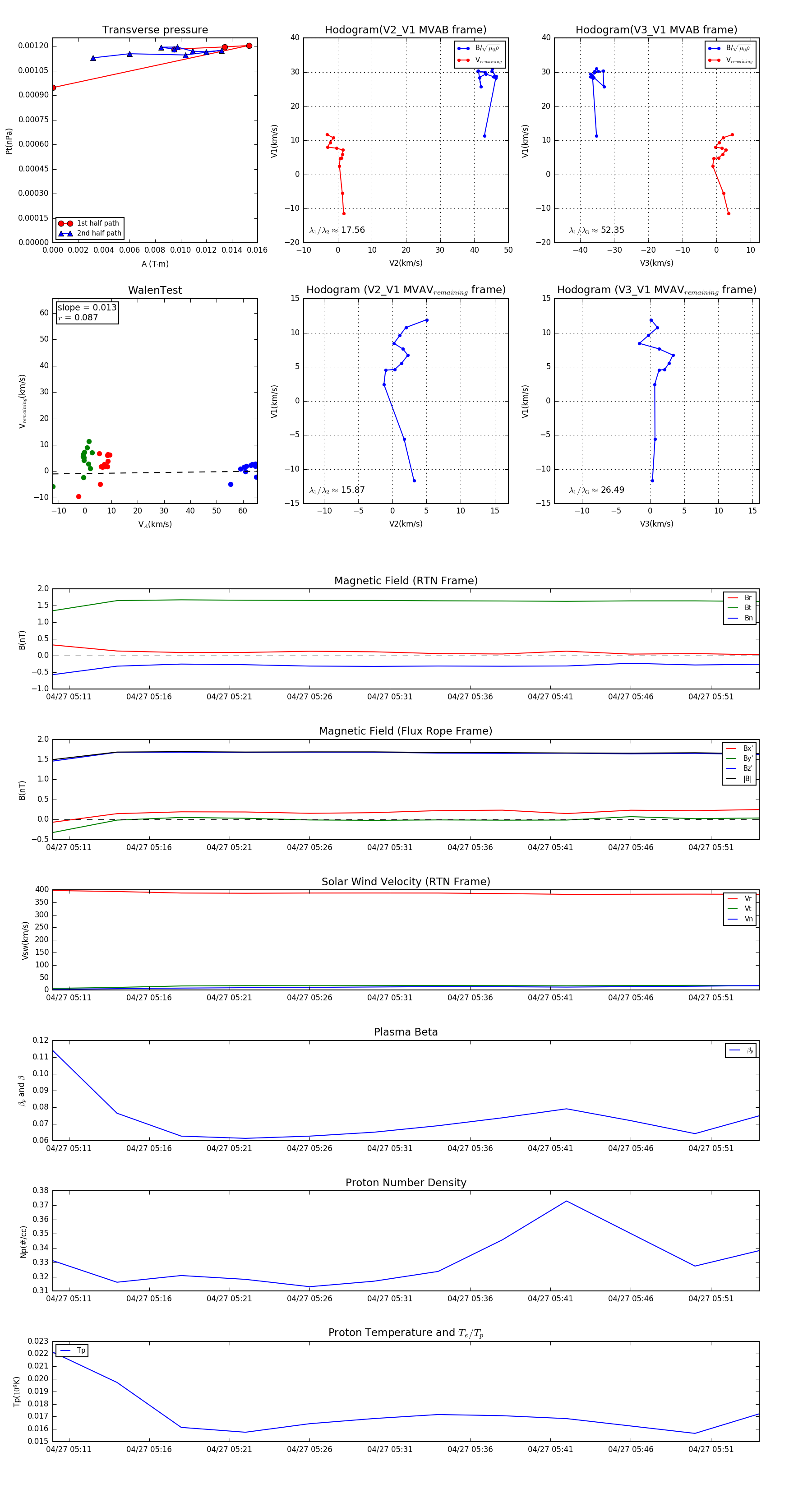Click the B/sqrt(μ0ρ) legend entry in V2_V1 MVAB hodogram
The height and width of the screenshot is (1489, 812).
pos(479,49)
